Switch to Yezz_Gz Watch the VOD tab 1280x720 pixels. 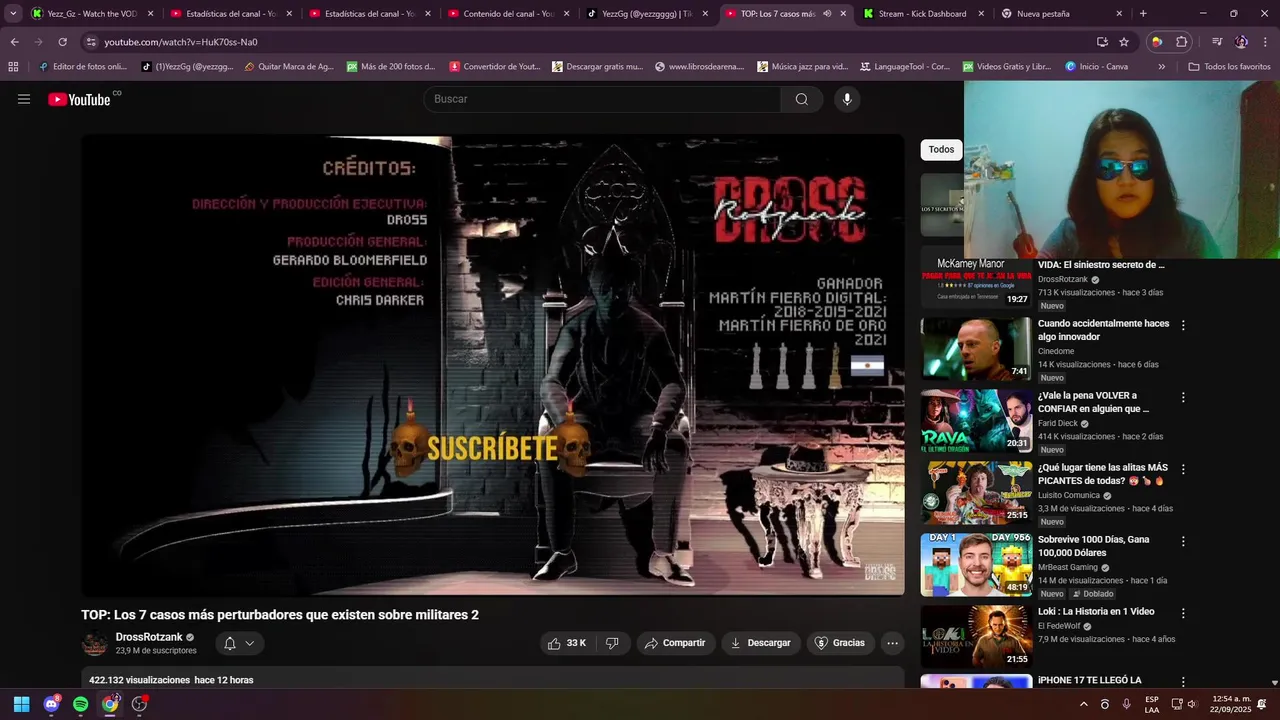click(x=92, y=14)
